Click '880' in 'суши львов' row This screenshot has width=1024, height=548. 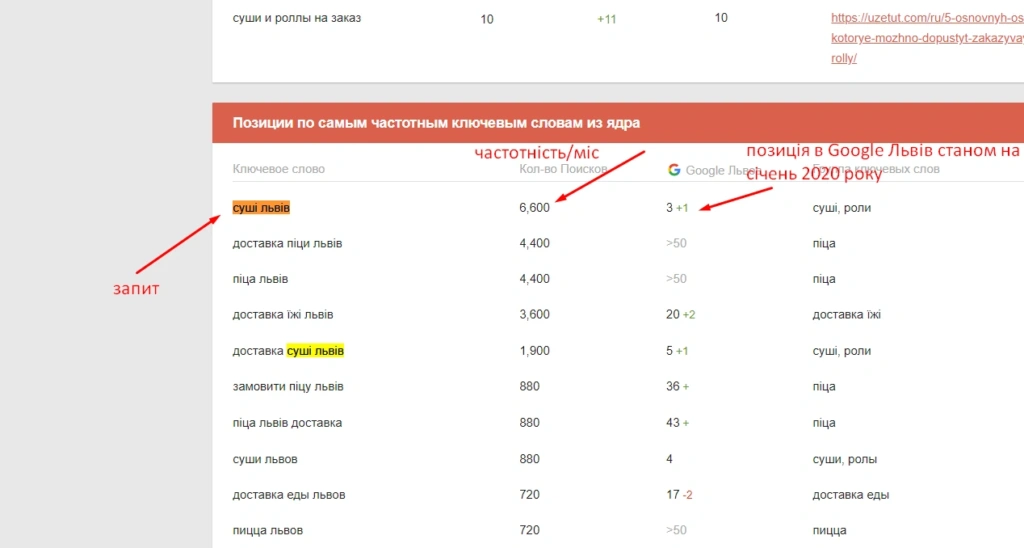coord(530,459)
